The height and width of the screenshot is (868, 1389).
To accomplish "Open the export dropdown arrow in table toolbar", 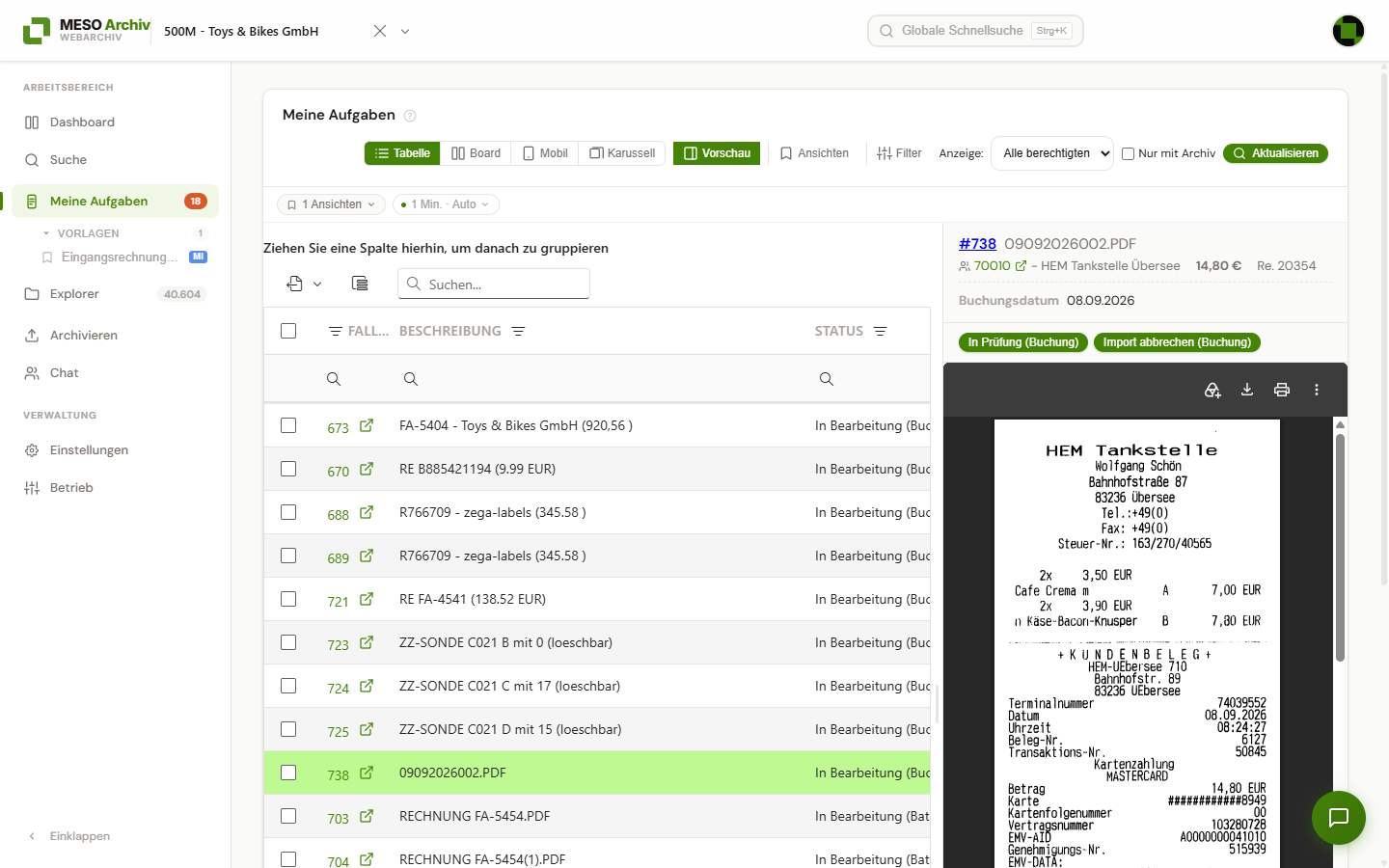I will [317, 284].
